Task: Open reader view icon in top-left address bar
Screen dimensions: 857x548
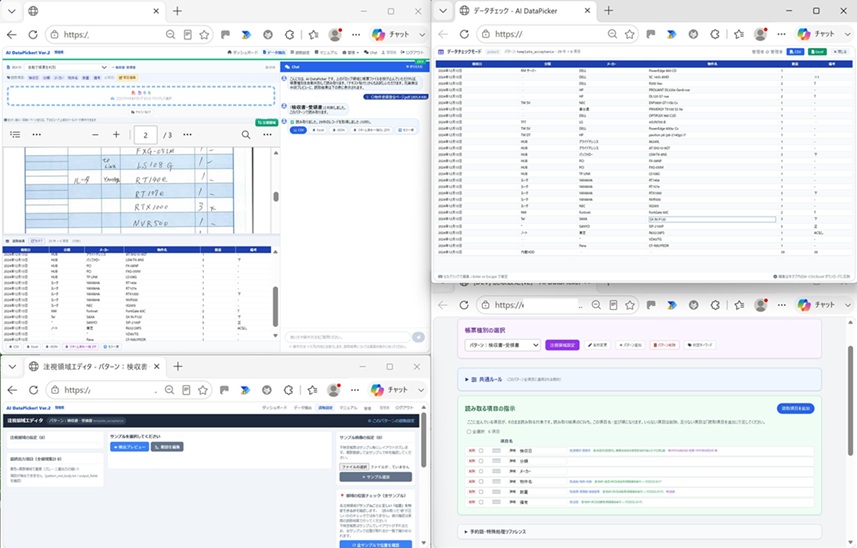Action: click(187, 34)
